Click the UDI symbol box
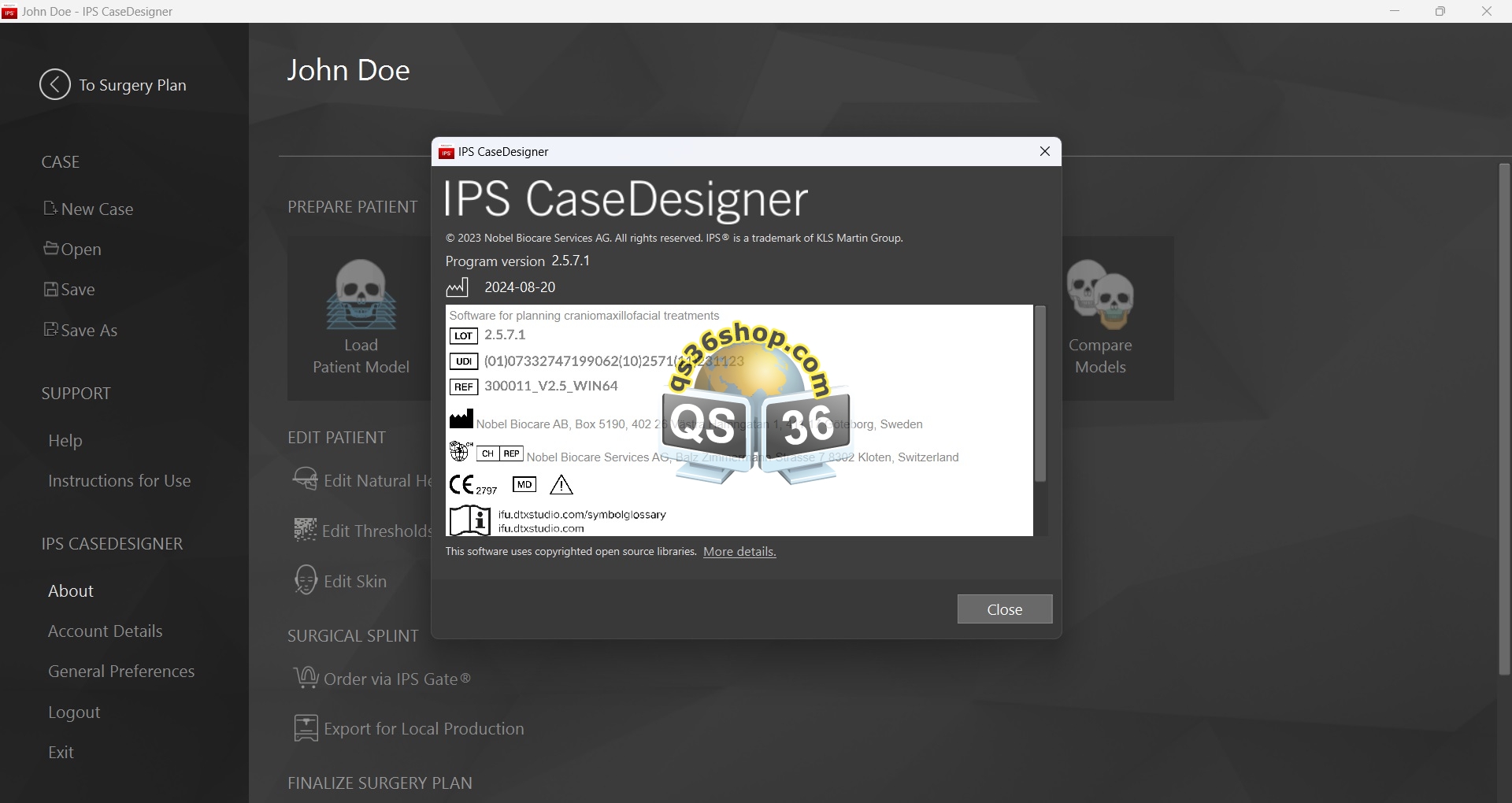Screen dimensions: 1512x803 pos(463,361)
